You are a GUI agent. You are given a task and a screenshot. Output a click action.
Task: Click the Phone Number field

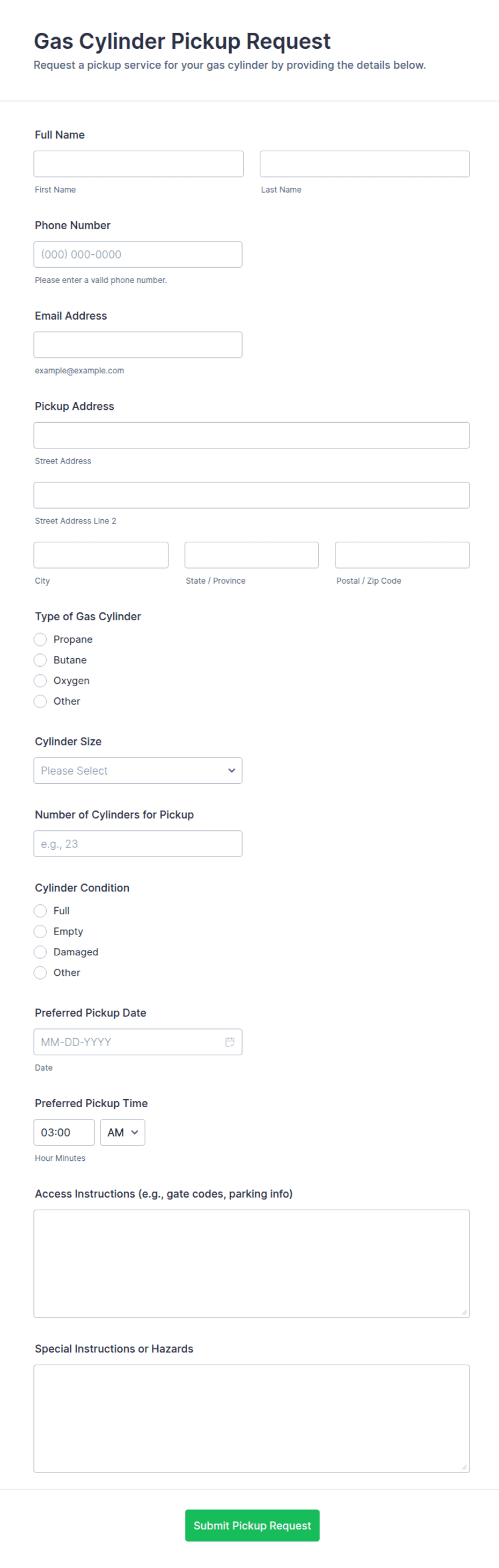click(x=137, y=254)
